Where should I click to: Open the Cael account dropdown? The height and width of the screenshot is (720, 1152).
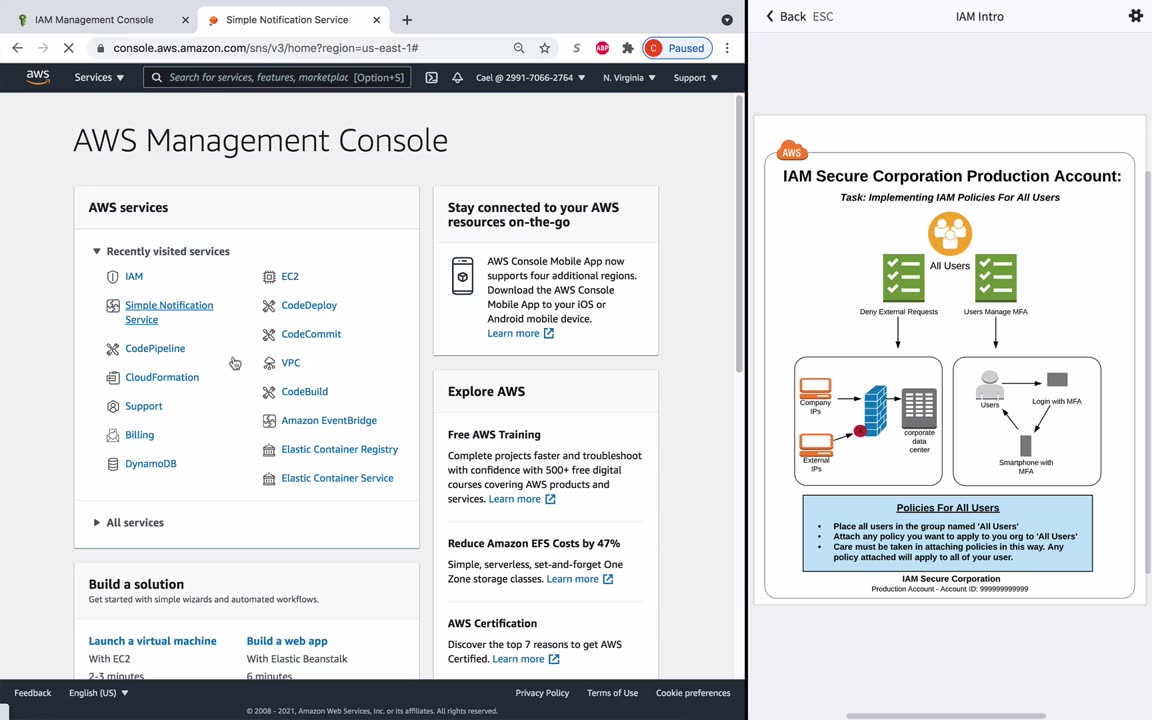coord(530,77)
